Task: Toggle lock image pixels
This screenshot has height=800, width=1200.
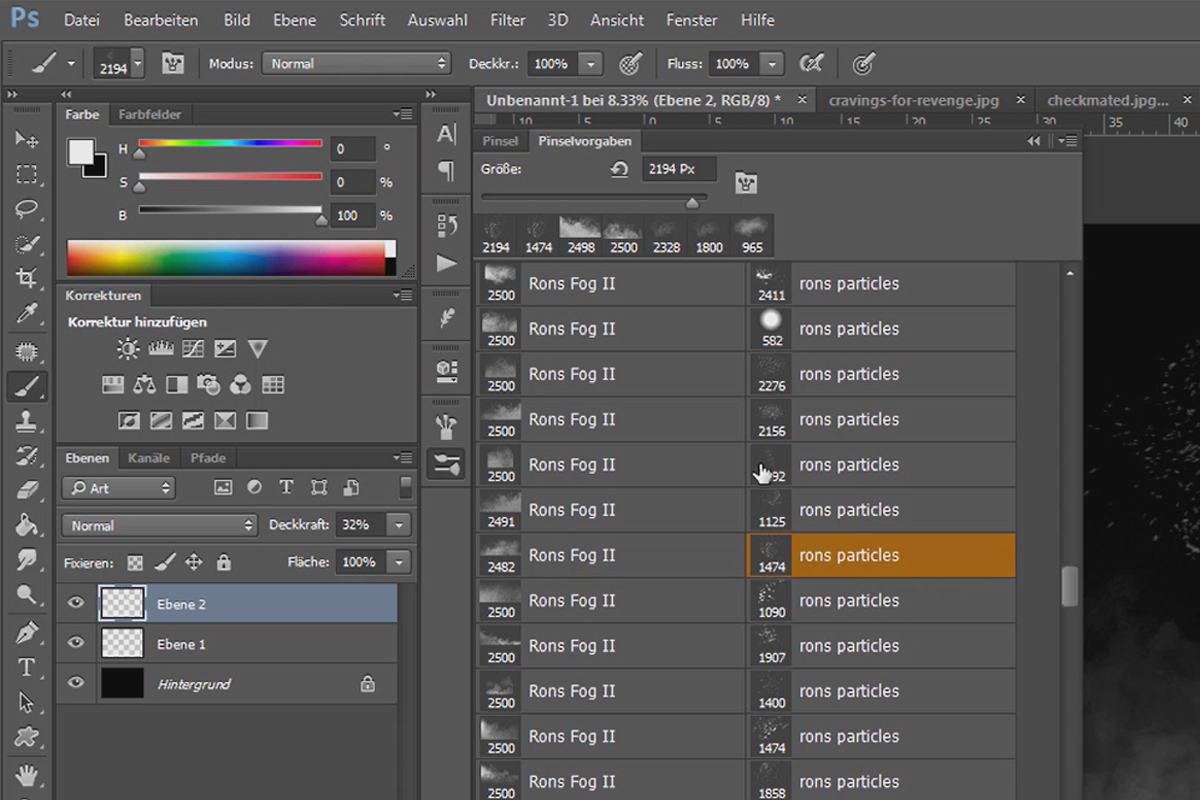Action: [x=165, y=562]
